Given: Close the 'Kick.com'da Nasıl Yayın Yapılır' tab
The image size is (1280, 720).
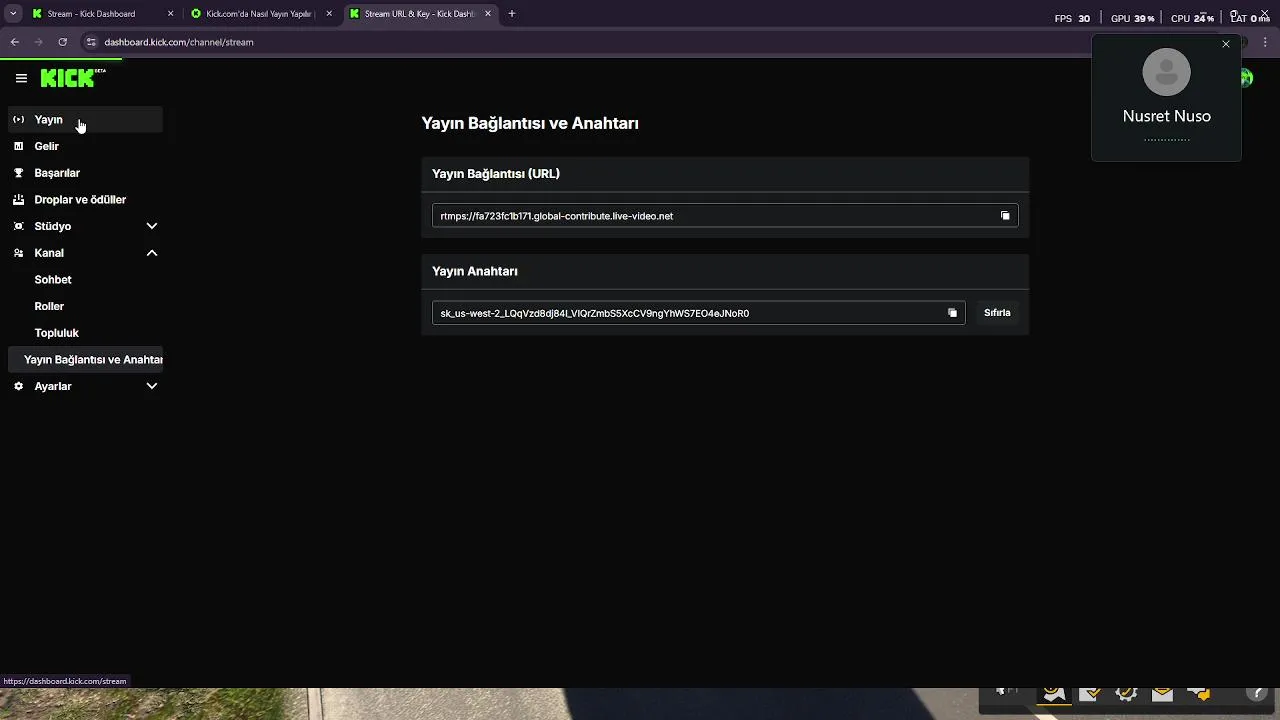Looking at the screenshot, I should click(329, 14).
